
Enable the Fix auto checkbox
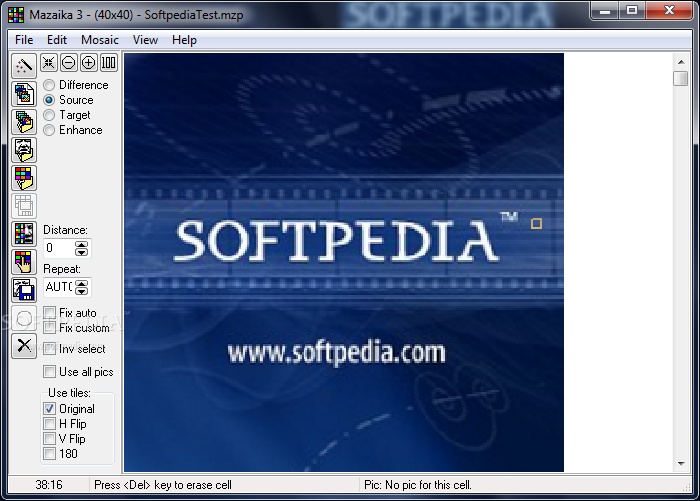(50, 313)
